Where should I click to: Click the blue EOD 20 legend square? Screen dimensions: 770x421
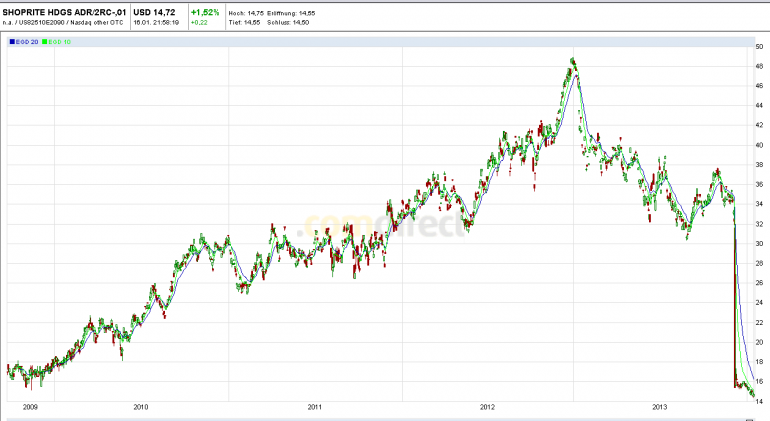click(12, 42)
